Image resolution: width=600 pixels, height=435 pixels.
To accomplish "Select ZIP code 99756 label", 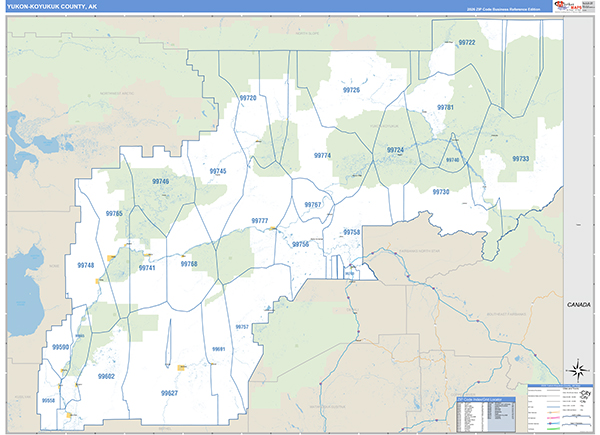I will coord(300,244).
